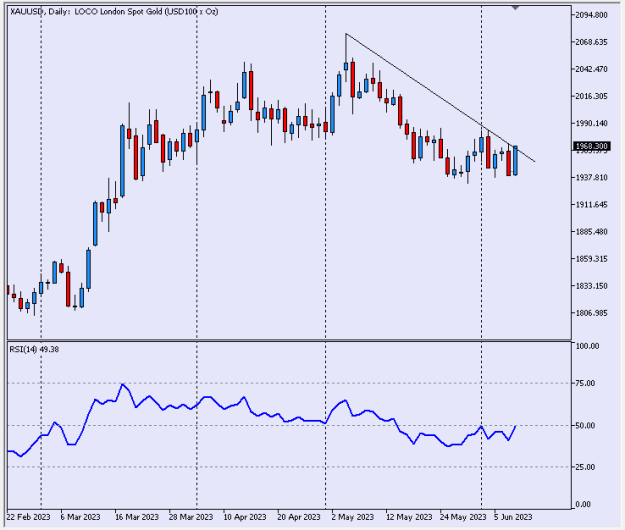Image resolution: width=625 pixels, height=530 pixels.
Task: Click the 2094.800 price axis label
Action: tap(592, 15)
